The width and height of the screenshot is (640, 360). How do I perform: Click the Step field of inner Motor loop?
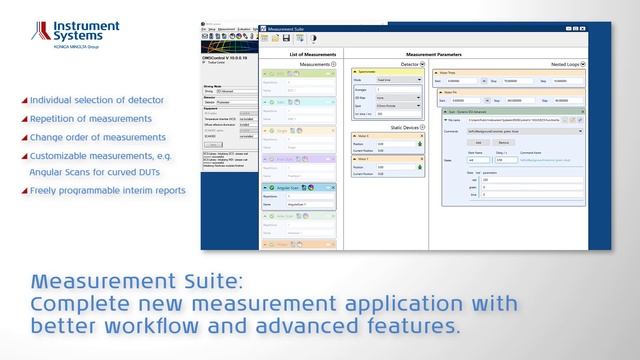pos(569,100)
